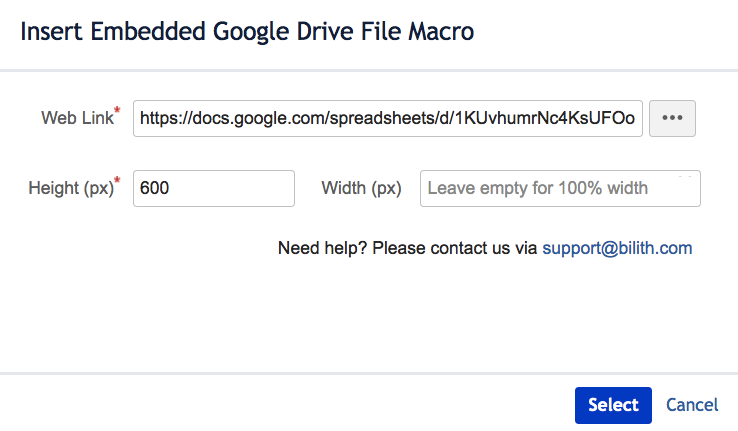Click the Height (px) label
Screen dimensions: 738x431
click(70, 188)
